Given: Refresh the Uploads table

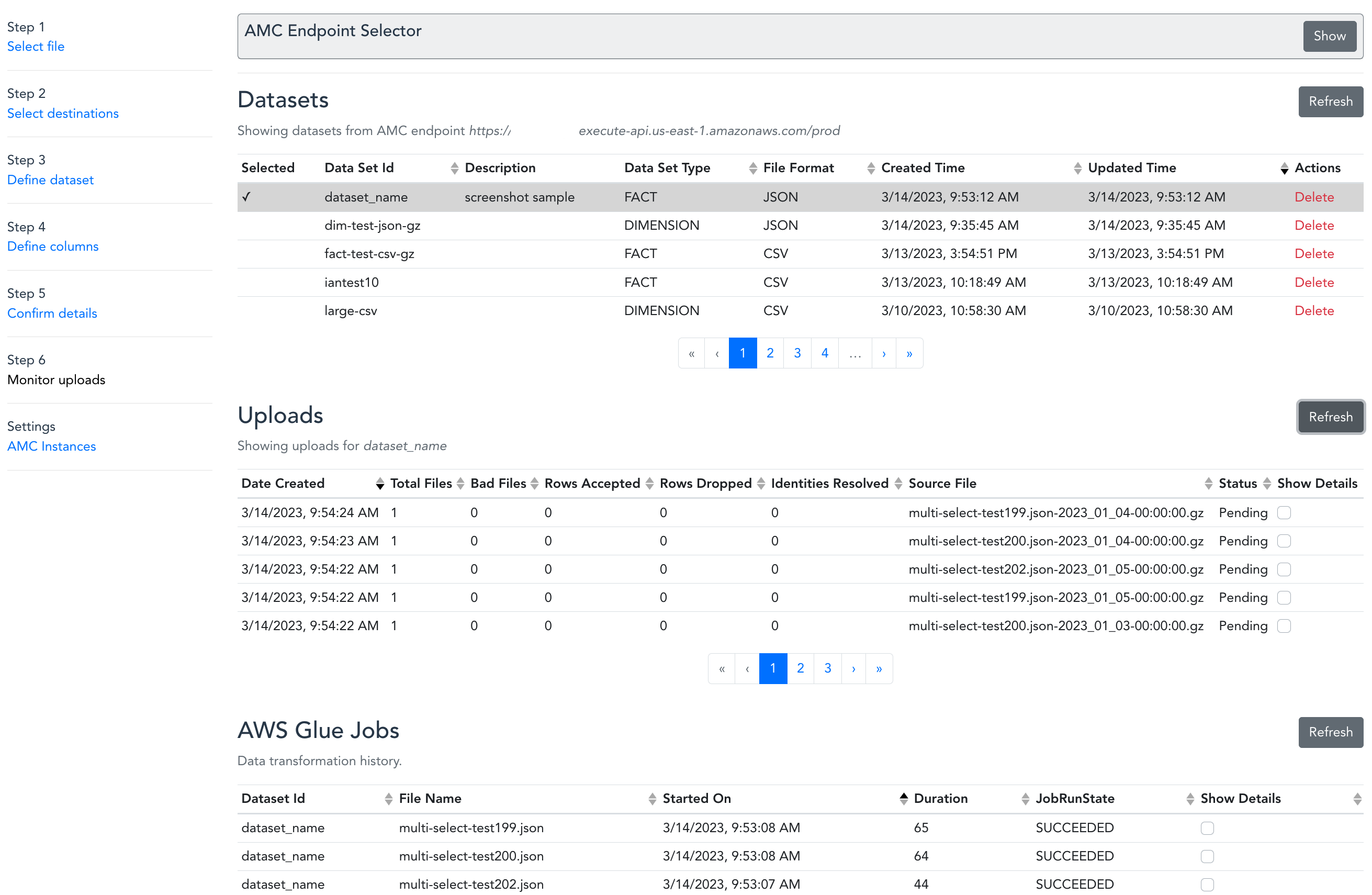Looking at the screenshot, I should [1330, 417].
